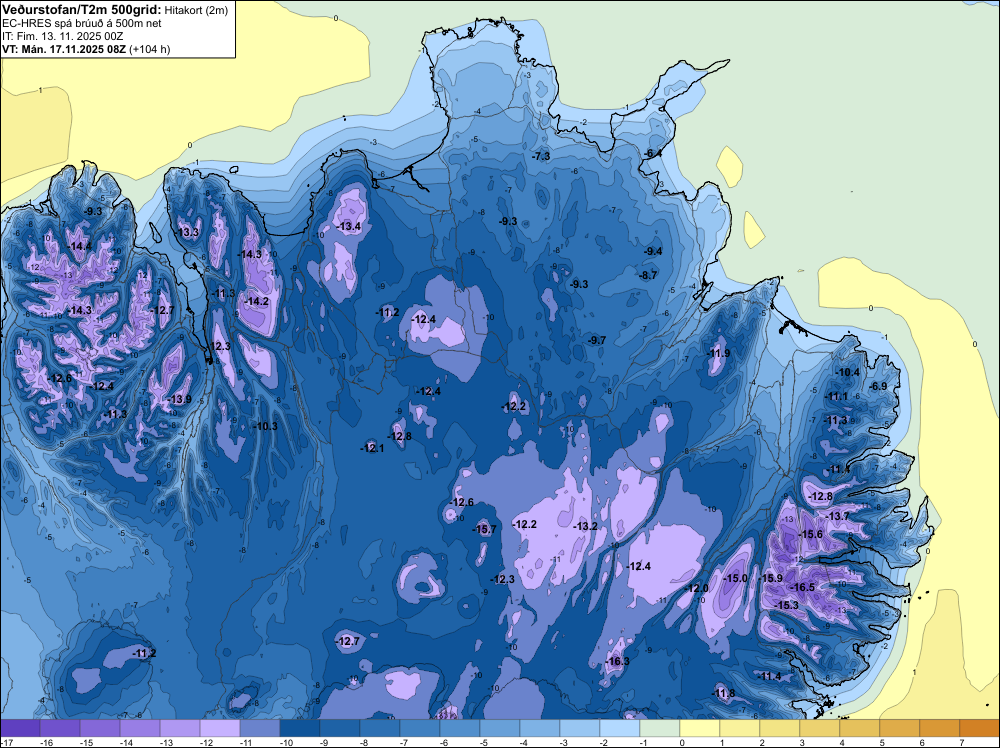Image resolution: width=1000 pixels, height=748 pixels.
Task: Click the -14.2 temperature label
Action: click(256, 301)
